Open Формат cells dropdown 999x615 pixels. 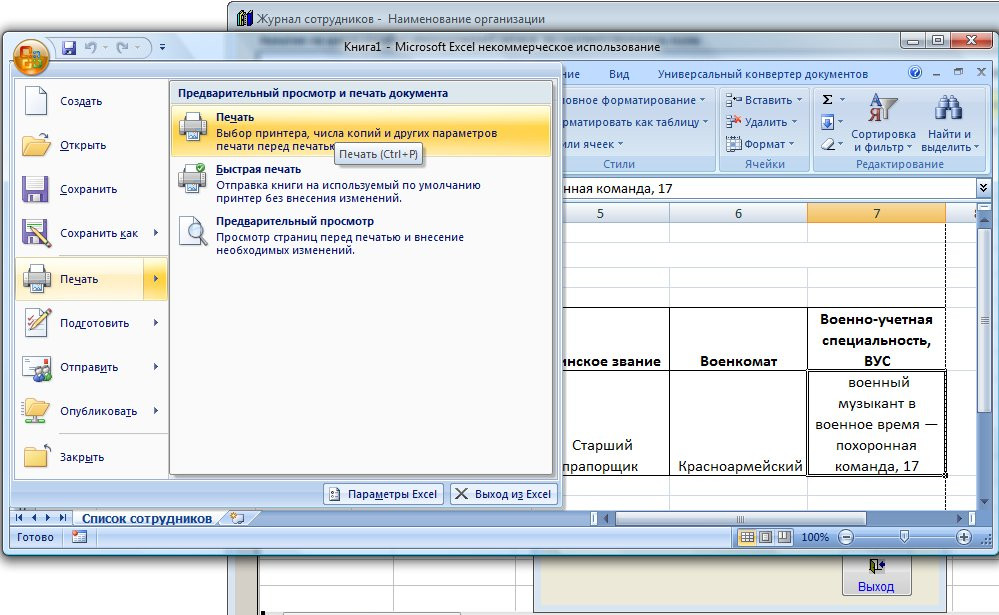click(x=760, y=144)
